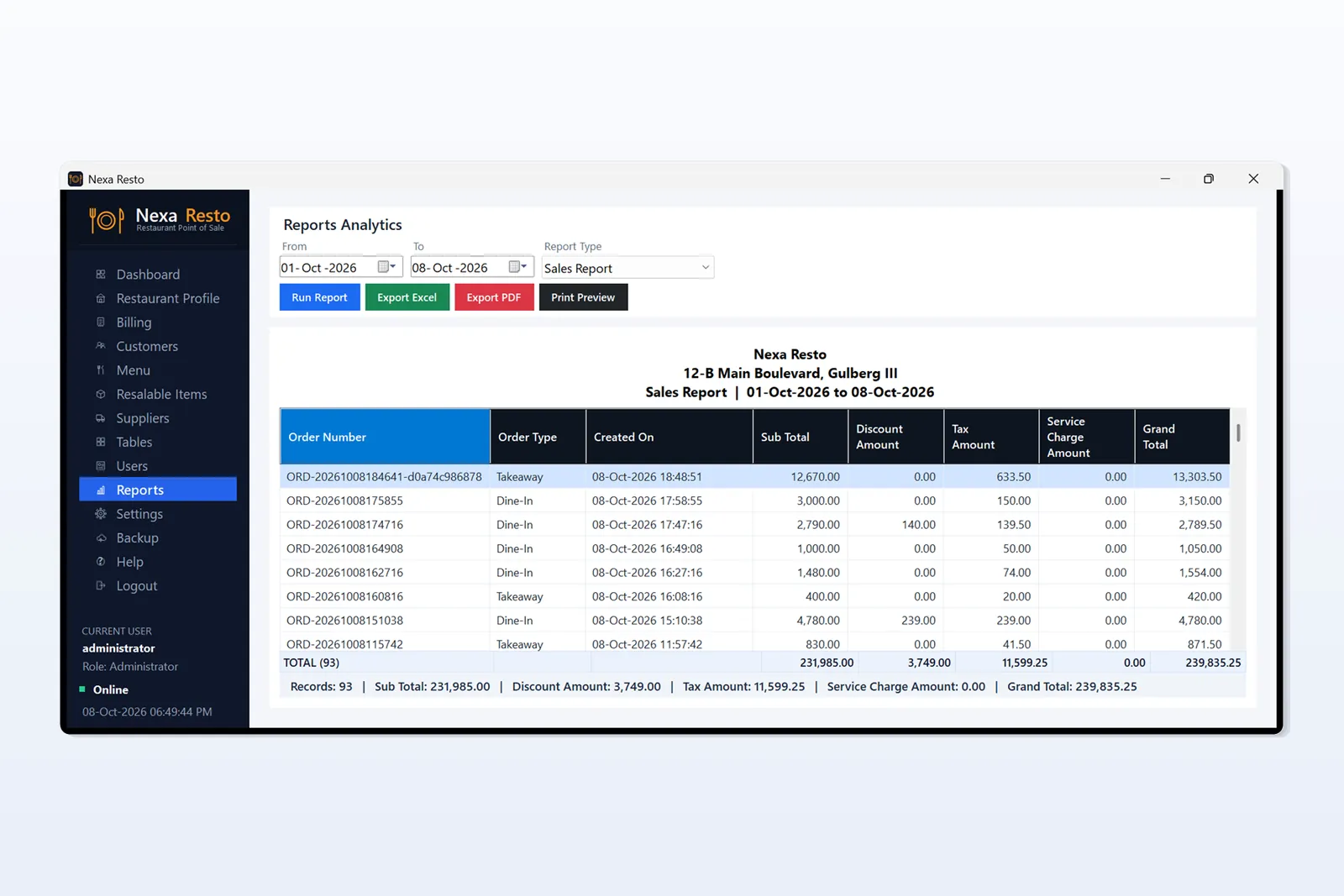Click the Tax Amount column header
1344x896 pixels.
pyautogui.click(x=991, y=437)
